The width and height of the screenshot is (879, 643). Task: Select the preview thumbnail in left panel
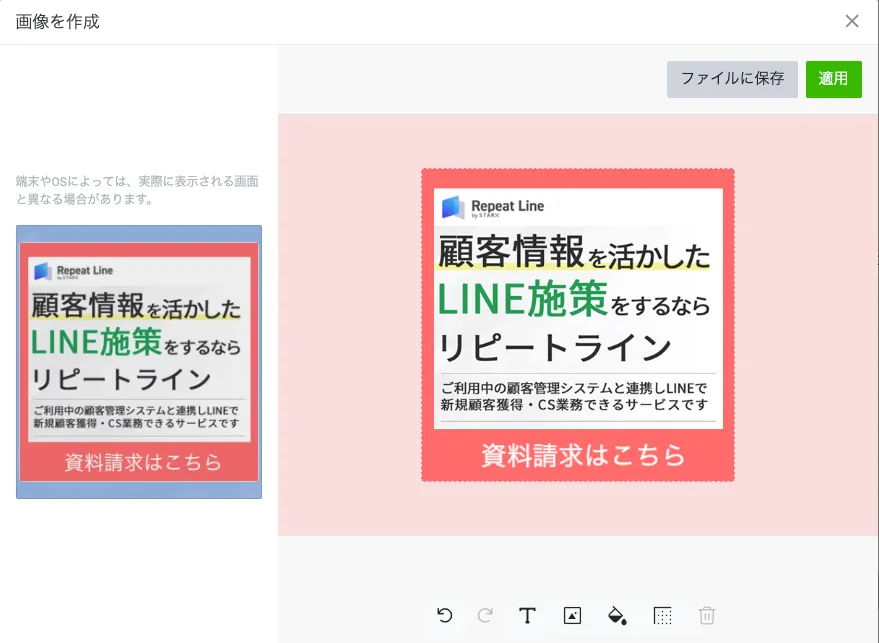click(x=139, y=362)
